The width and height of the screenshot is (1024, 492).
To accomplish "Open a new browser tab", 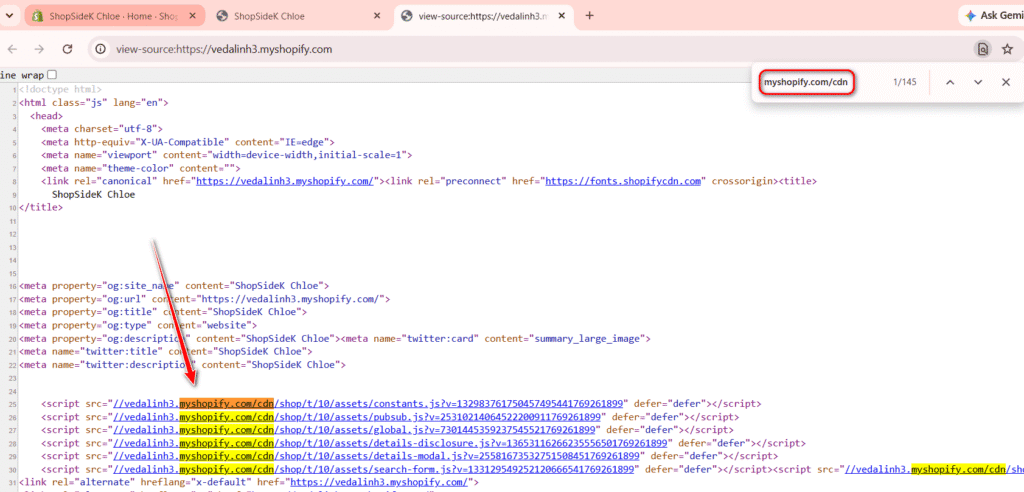I will click(x=590, y=16).
